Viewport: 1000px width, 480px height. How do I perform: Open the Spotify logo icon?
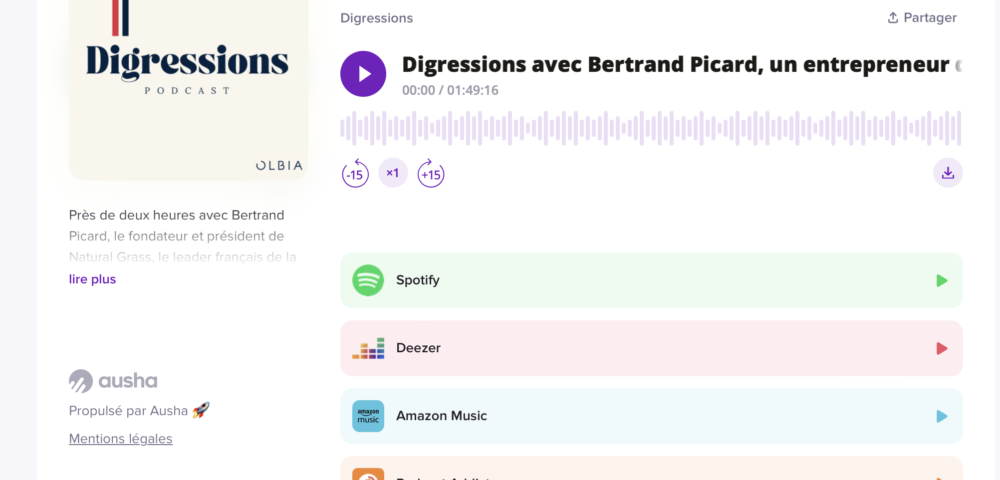pos(368,280)
